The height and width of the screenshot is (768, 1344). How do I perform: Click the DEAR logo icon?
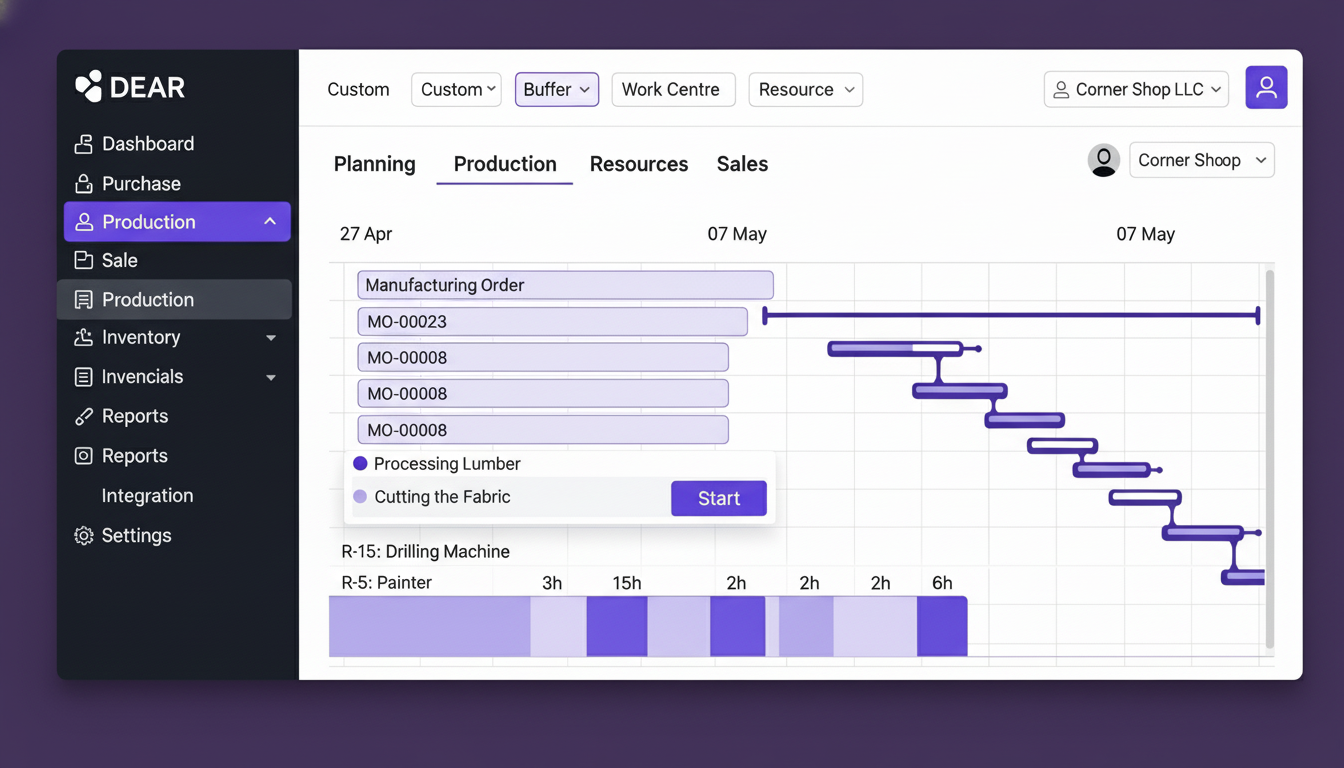88,87
